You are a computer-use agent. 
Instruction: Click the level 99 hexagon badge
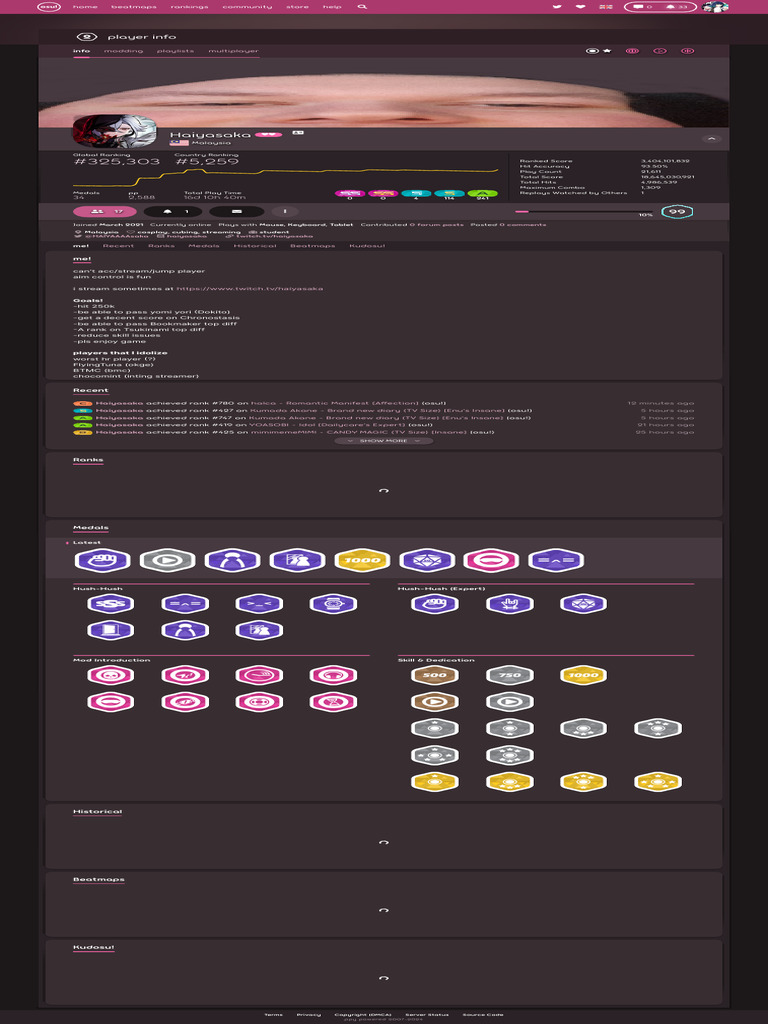pos(677,212)
